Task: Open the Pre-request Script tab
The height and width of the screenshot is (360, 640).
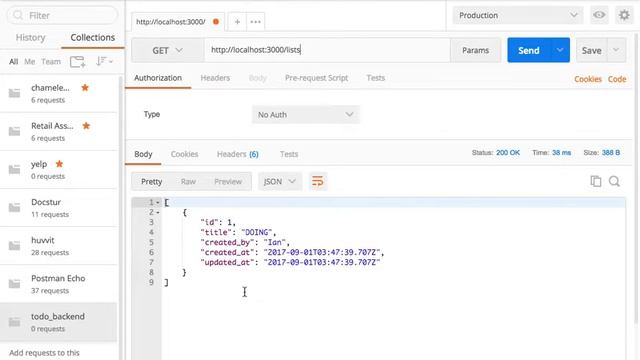Action: tap(316, 78)
